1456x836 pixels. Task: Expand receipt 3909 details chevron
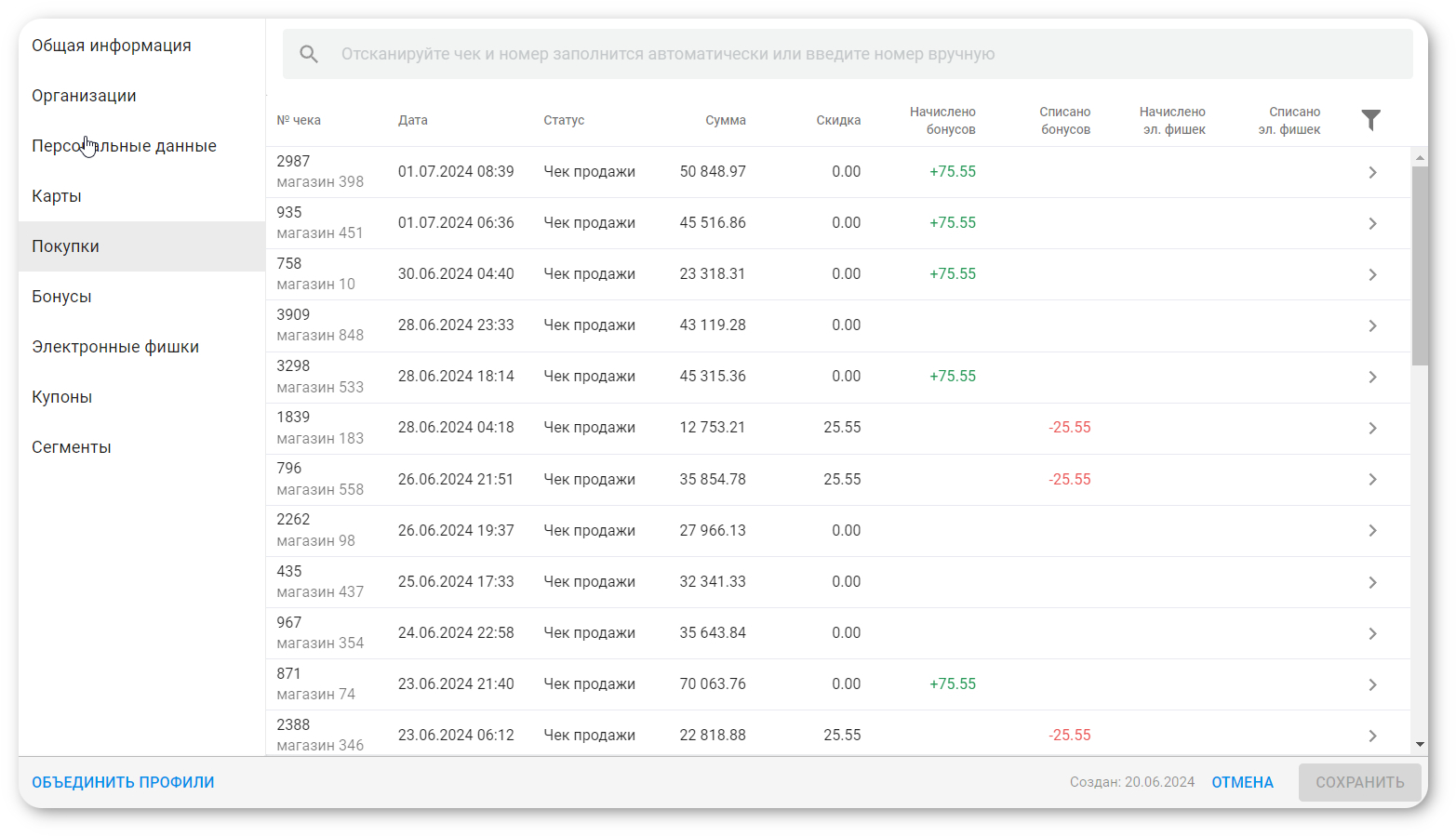tap(1372, 325)
